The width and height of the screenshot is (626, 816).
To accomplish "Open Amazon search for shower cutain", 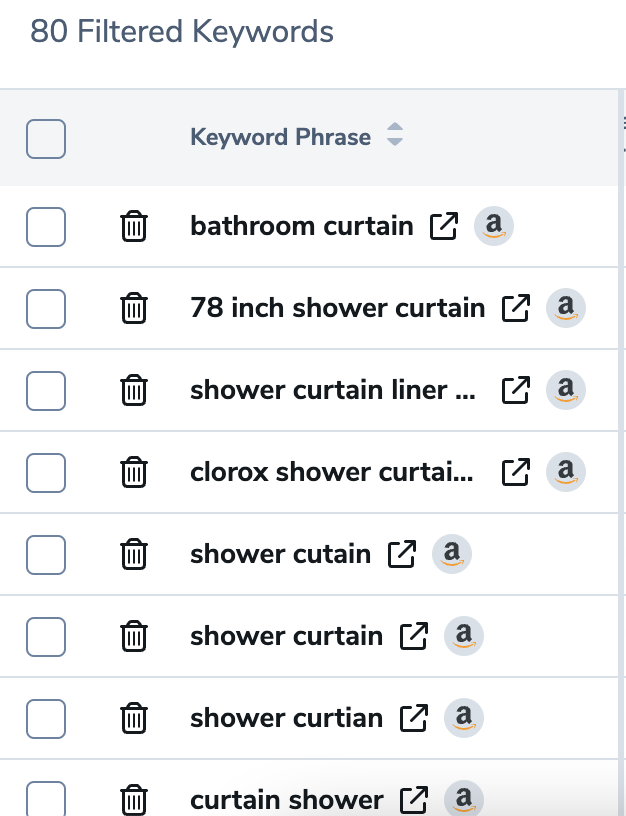I will 451,554.
